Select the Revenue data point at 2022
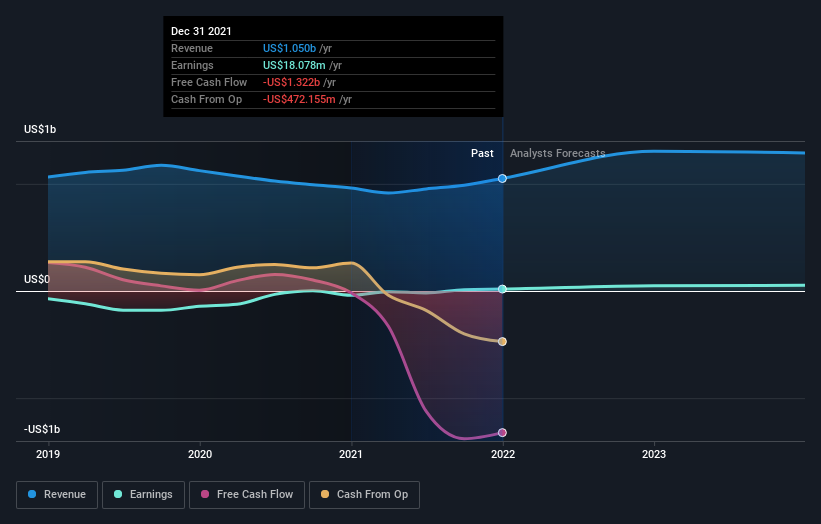 point(502,179)
